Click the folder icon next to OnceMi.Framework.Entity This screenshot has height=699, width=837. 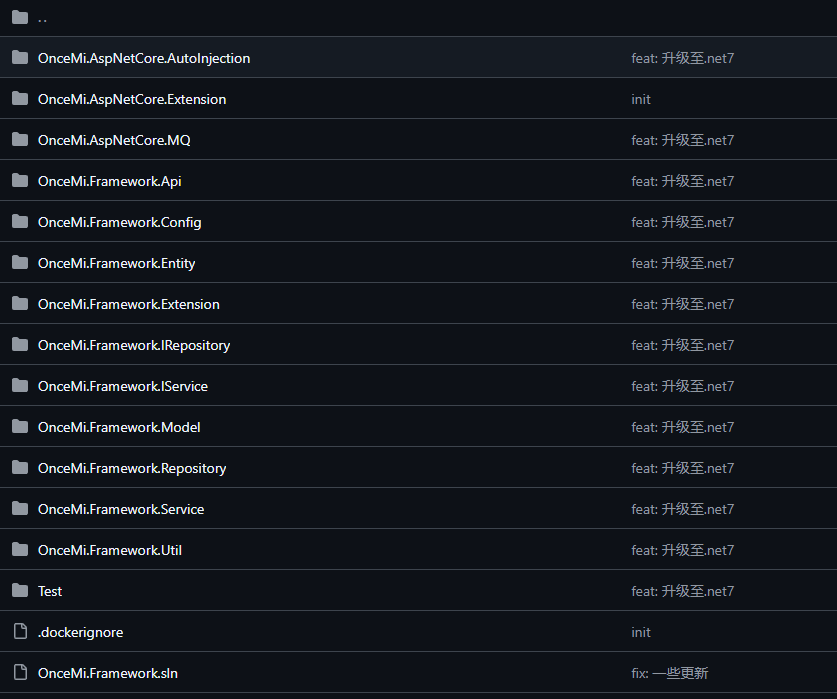click(x=20, y=263)
